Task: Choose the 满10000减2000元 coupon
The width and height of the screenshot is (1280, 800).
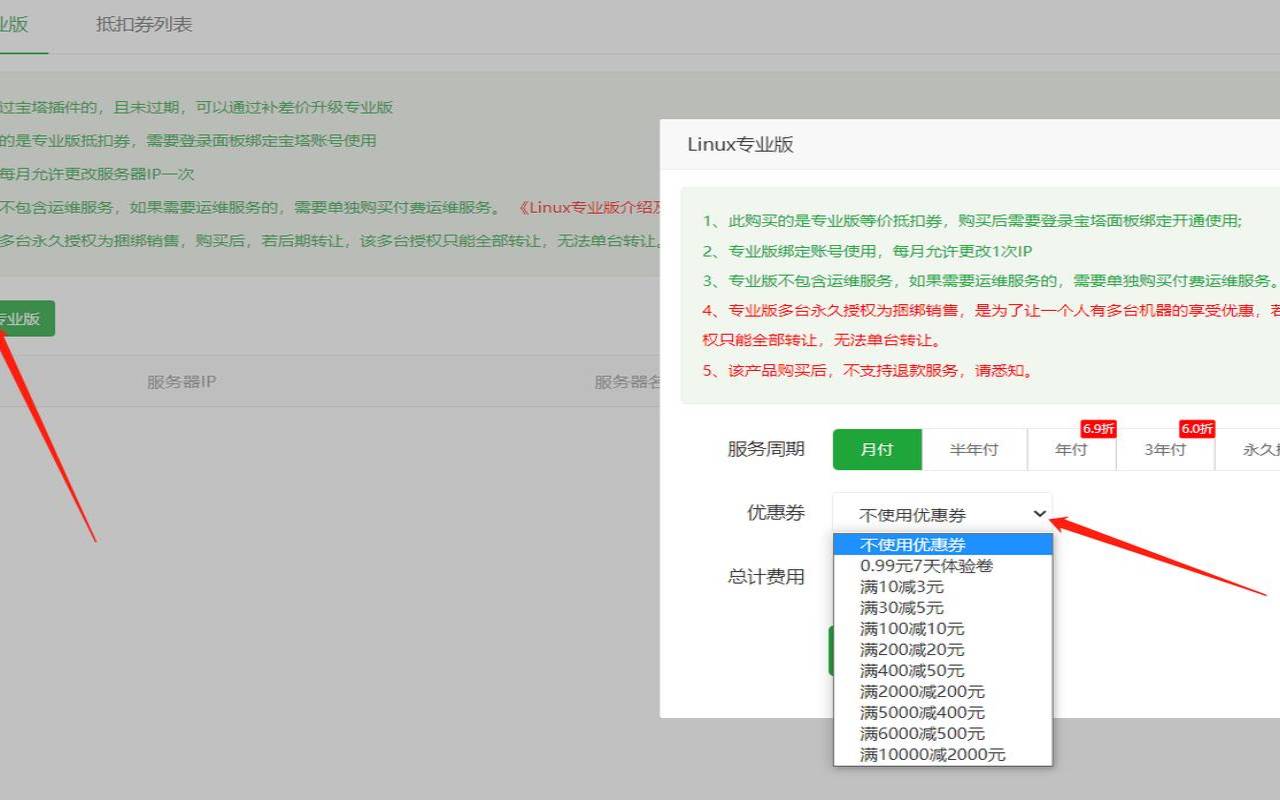Action: [x=943, y=754]
